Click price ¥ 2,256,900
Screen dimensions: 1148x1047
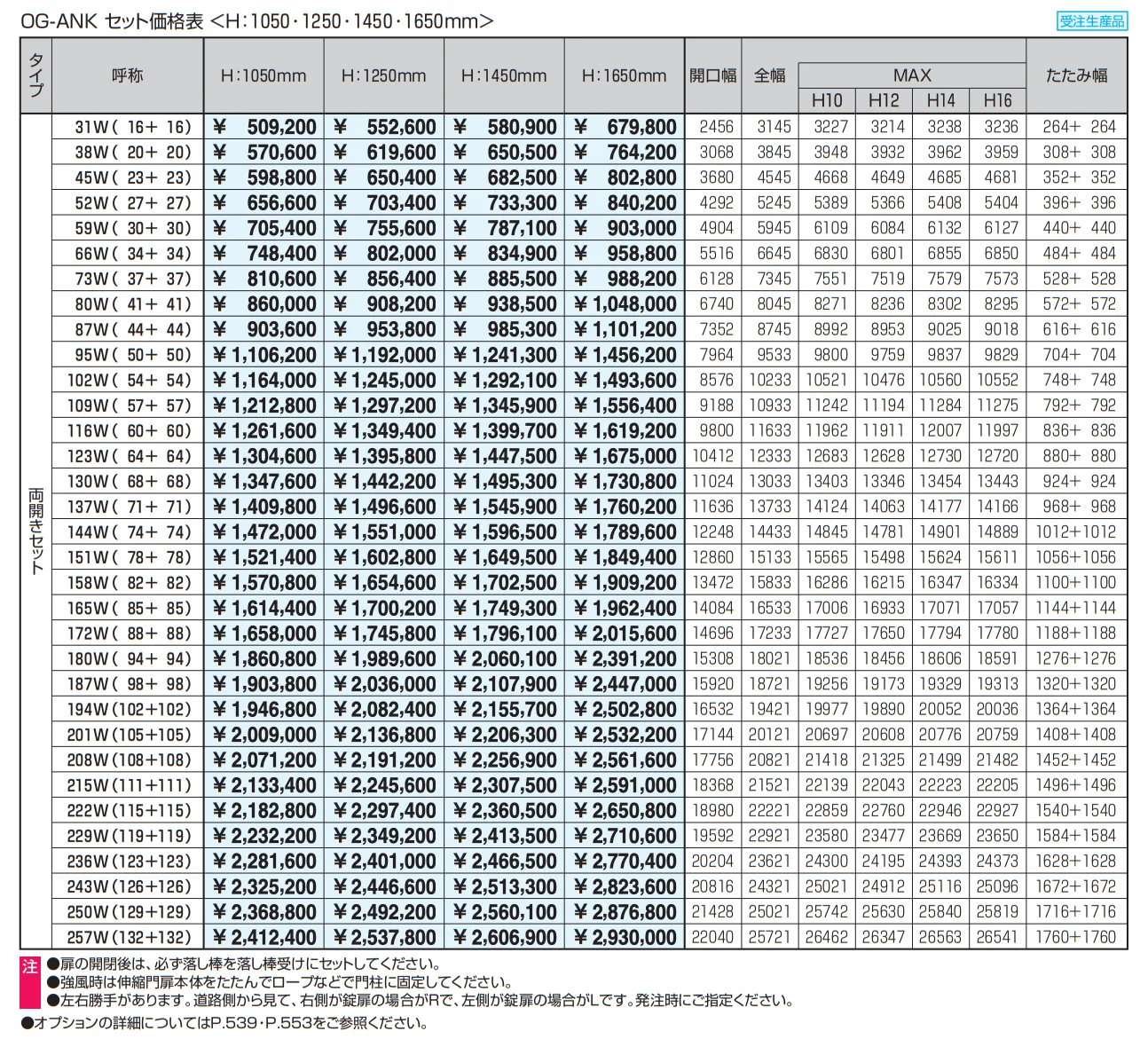(x=504, y=760)
